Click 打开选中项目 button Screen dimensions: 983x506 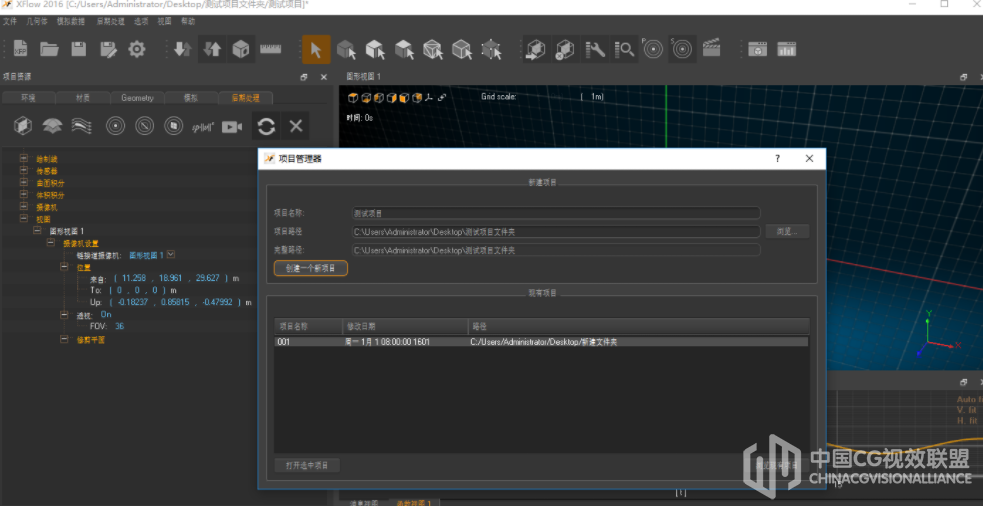coord(307,465)
